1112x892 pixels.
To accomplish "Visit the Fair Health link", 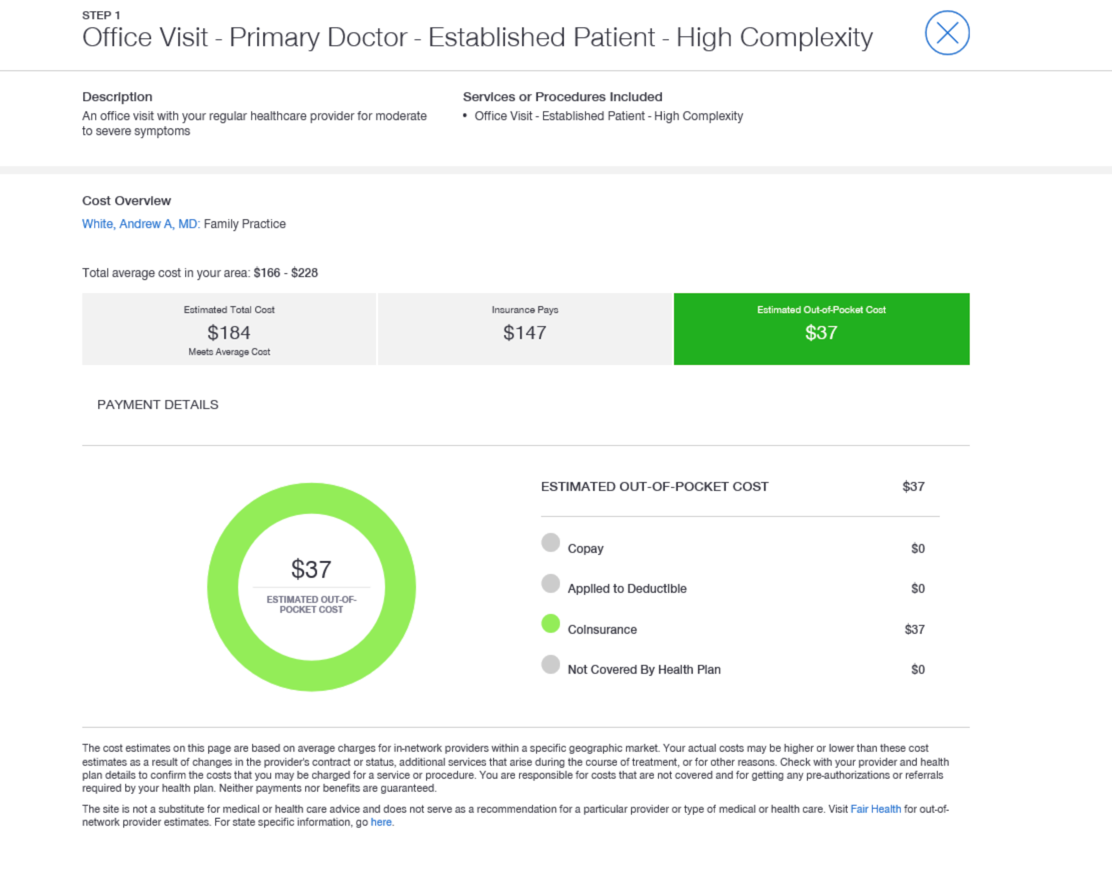I will coord(875,809).
